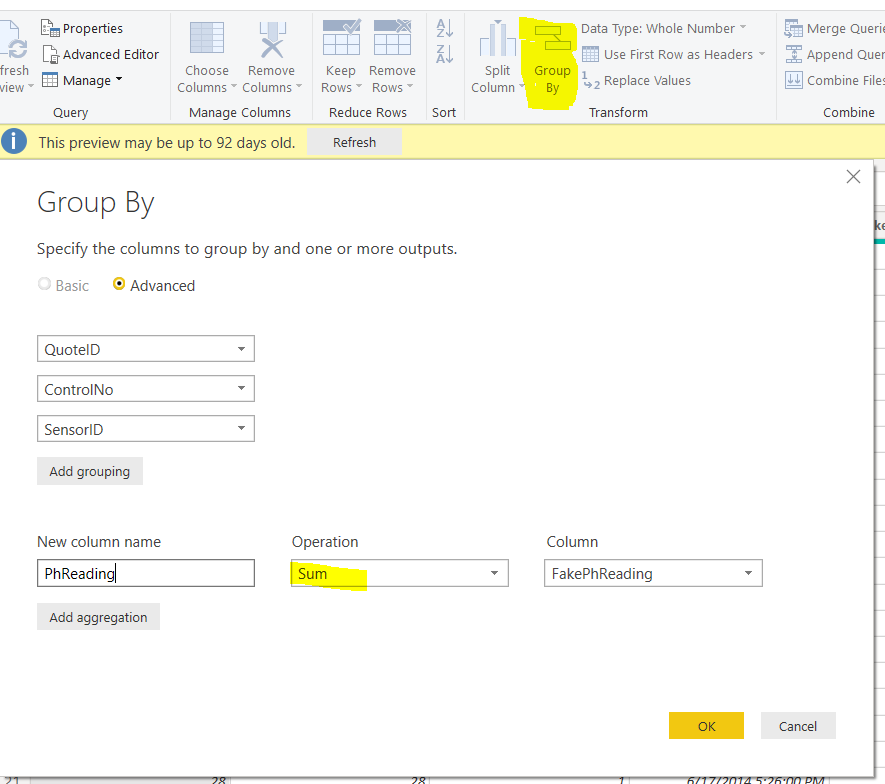Select the Basic radio option
The image size is (885, 784).
pos(44,285)
